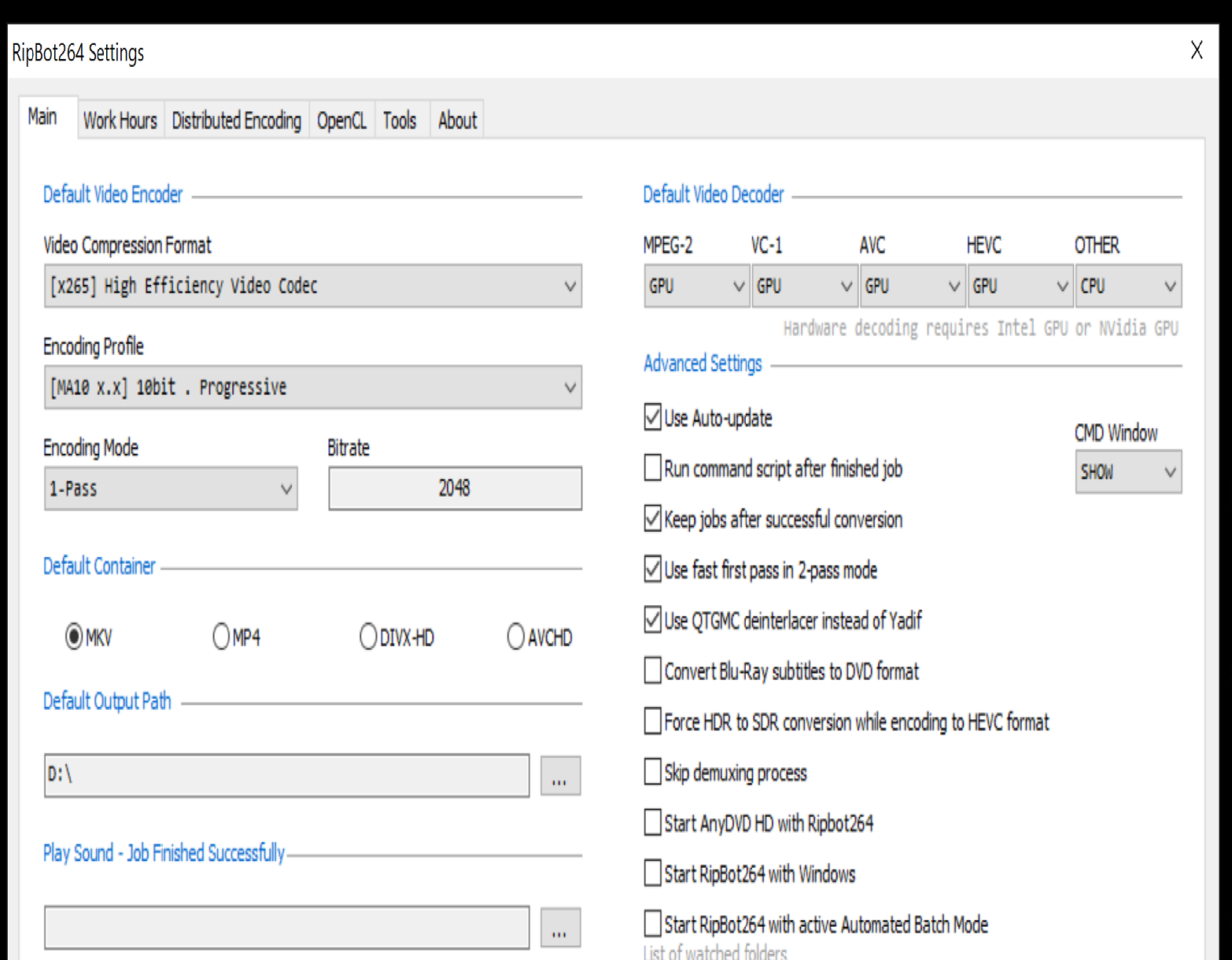Select DIVX-HD container option
This screenshot has height=960, width=1232.
368,637
